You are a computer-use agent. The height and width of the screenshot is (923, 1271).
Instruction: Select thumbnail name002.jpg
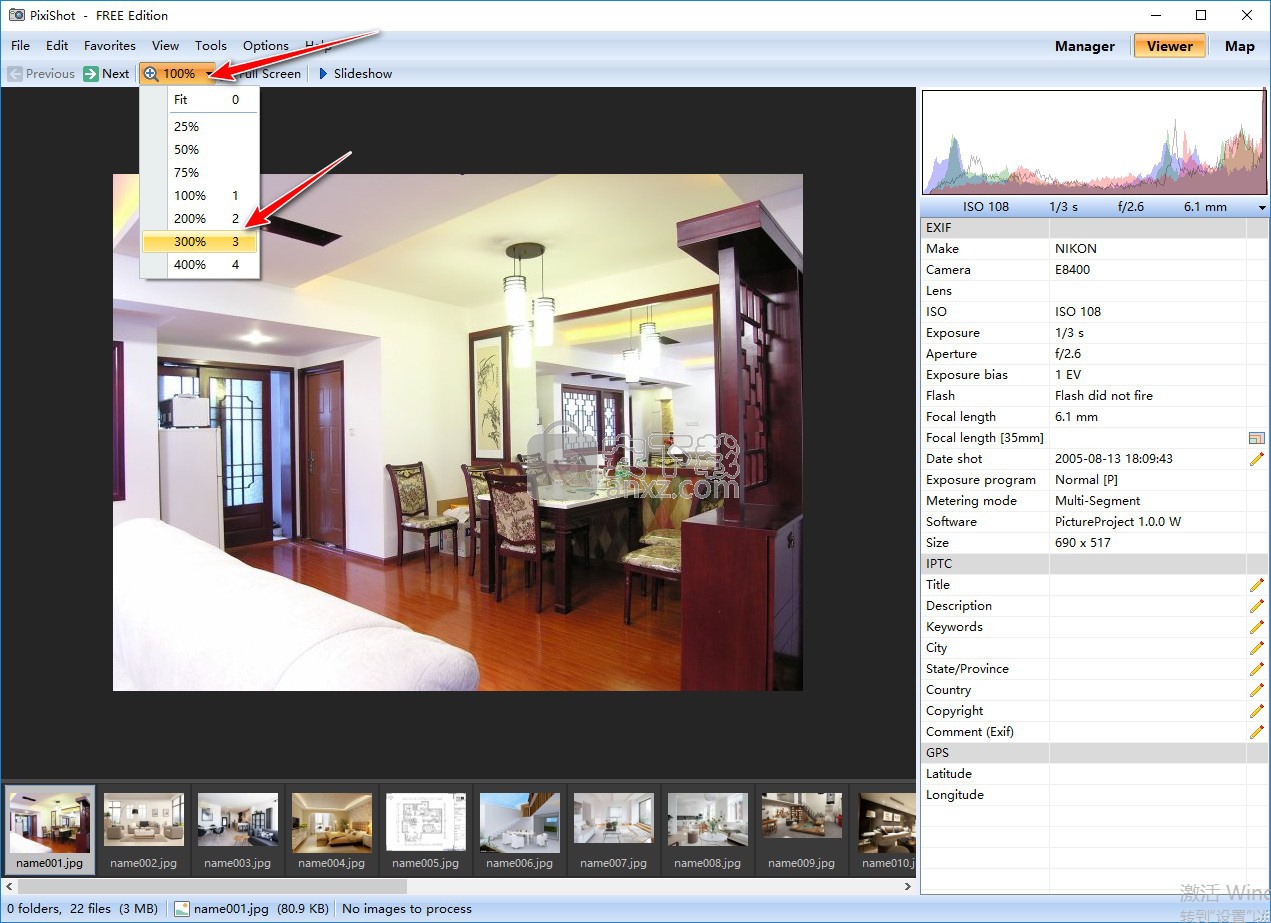tap(144, 830)
